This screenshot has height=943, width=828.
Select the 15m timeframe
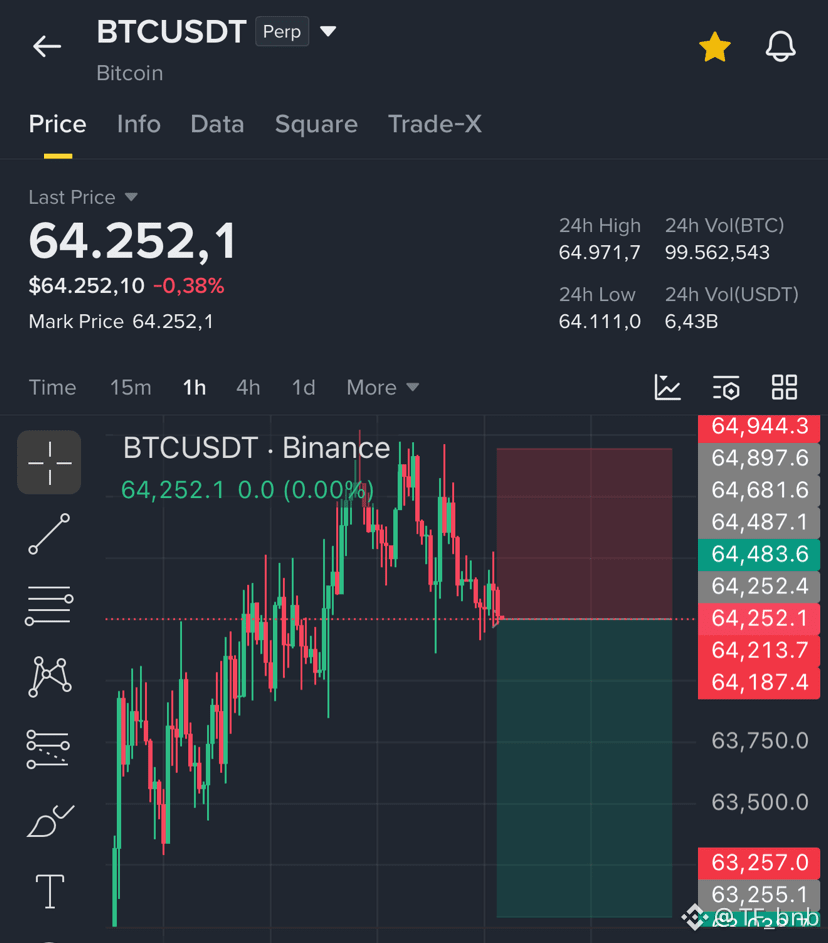click(130, 387)
